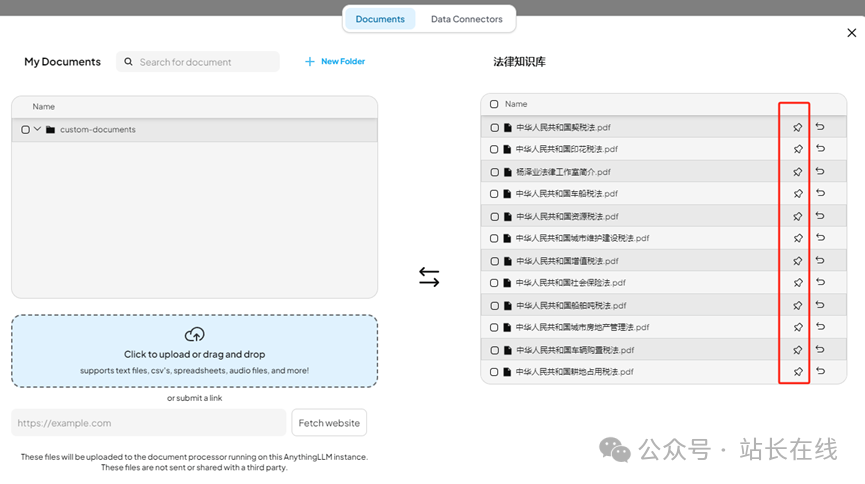This screenshot has width=865, height=484.
Task: Click the file name 中华人民共和国社会保险法.pdf
Action: tap(571, 283)
